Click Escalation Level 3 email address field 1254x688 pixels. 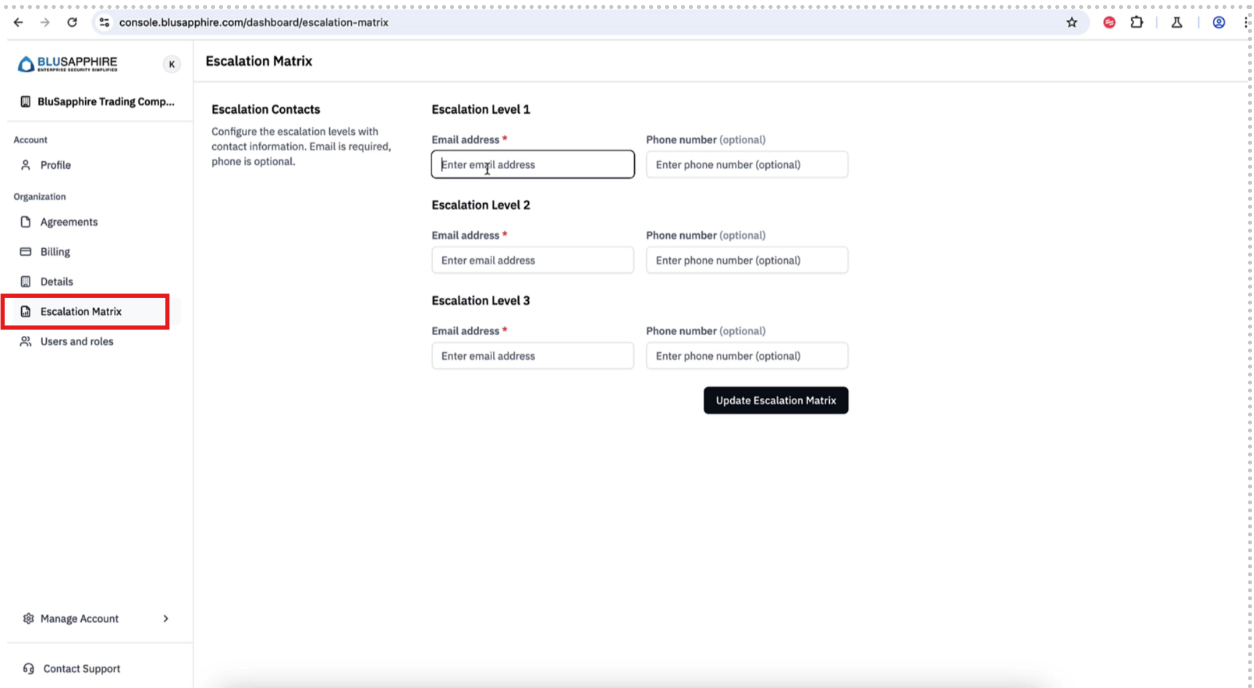[x=532, y=356]
